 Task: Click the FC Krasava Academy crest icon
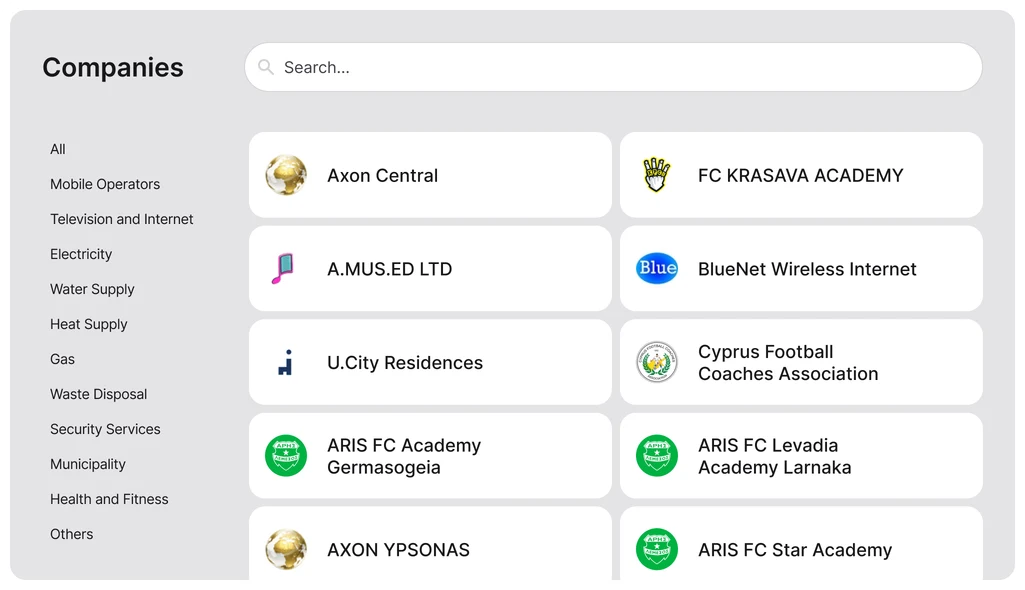click(x=657, y=175)
